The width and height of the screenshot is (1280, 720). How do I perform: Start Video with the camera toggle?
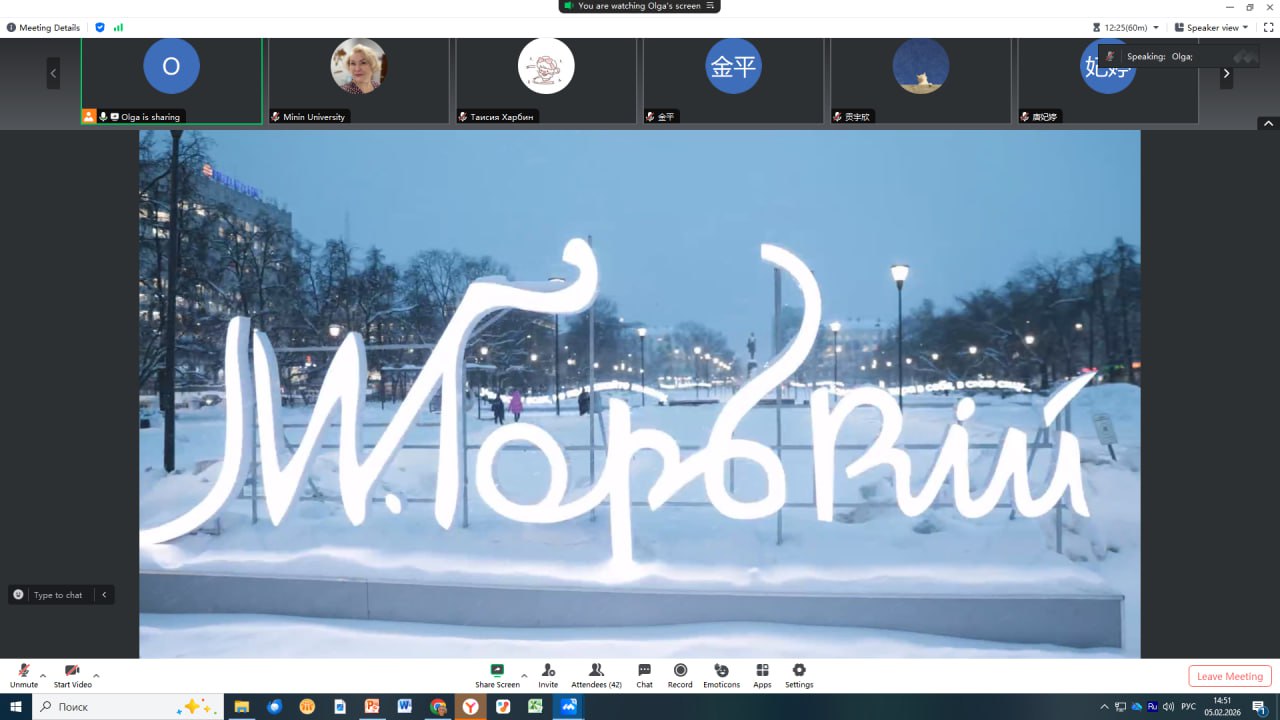click(x=72, y=670)
